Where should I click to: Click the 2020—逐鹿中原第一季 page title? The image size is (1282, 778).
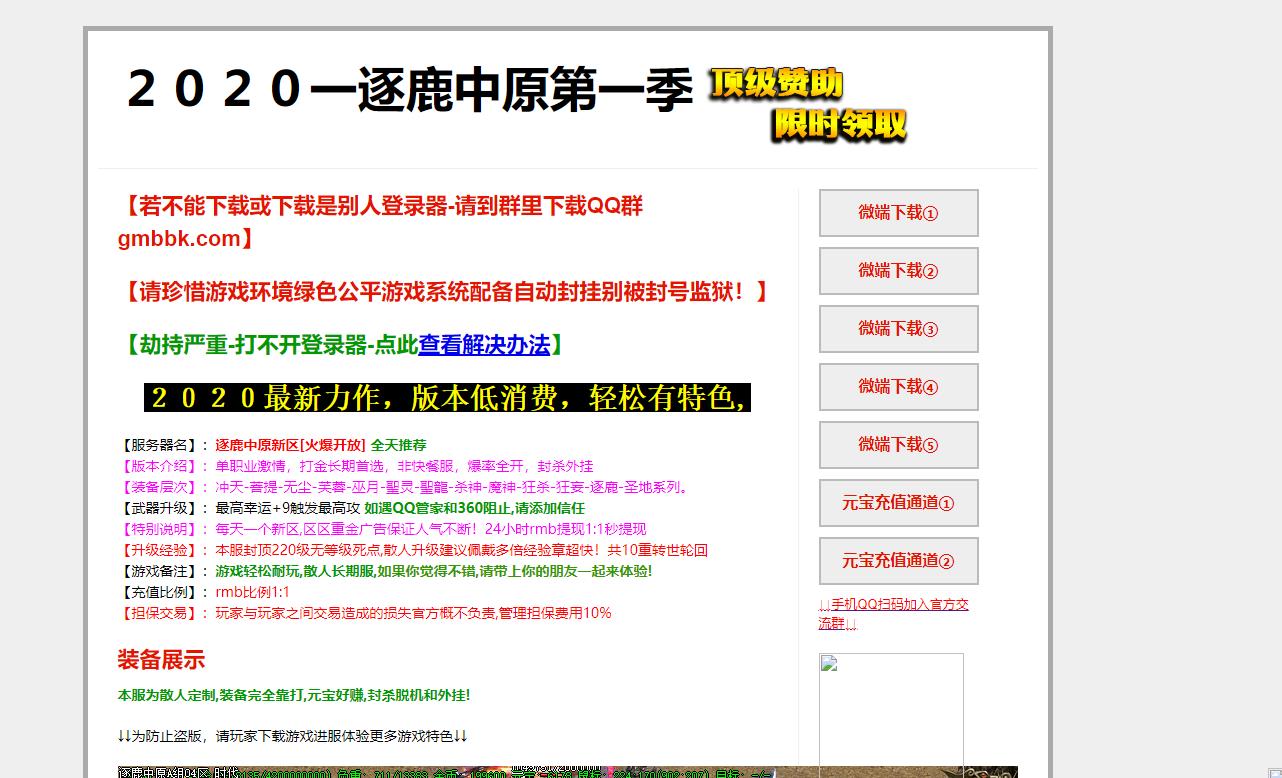(410, 90)
